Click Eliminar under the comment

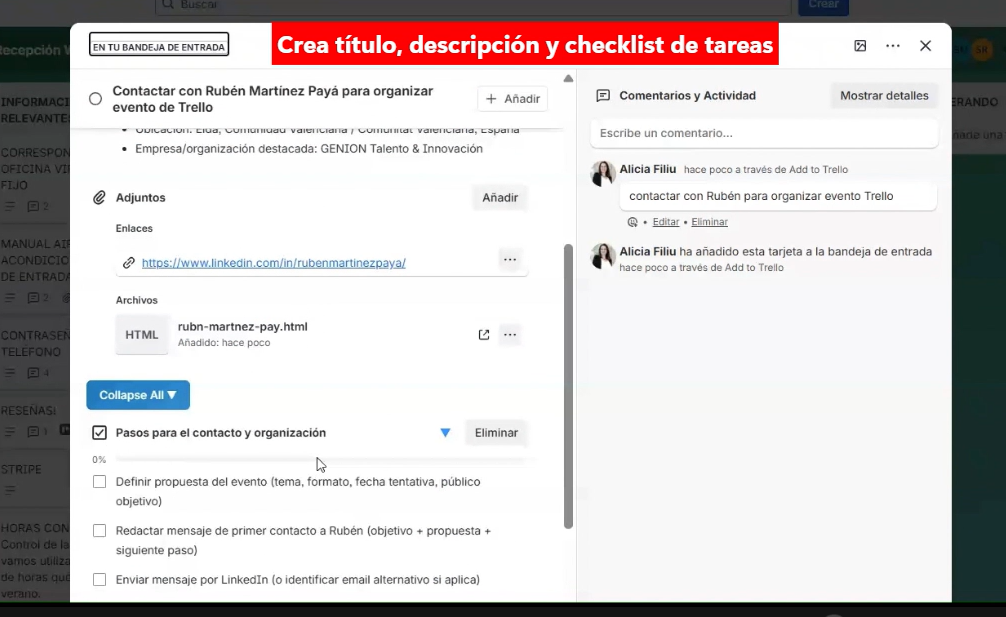pyautogui.click(x=709, y=222)
